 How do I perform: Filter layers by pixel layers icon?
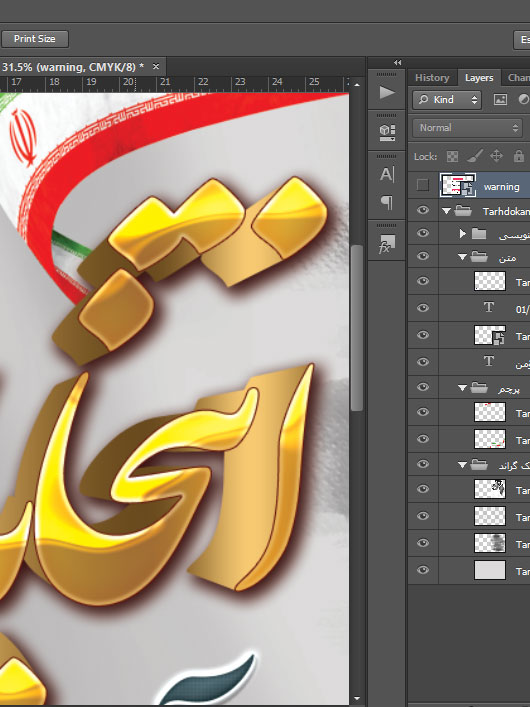click(x=500, y=100)
